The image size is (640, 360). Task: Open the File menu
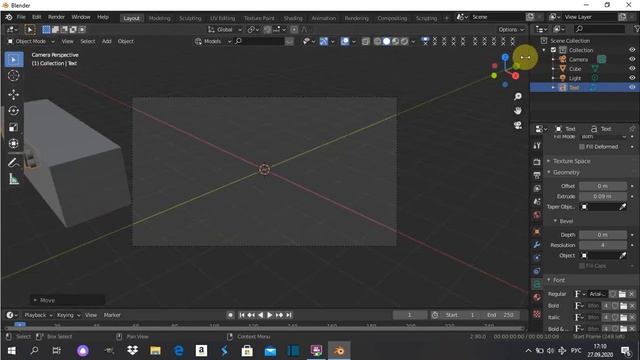tap(21, 17)
